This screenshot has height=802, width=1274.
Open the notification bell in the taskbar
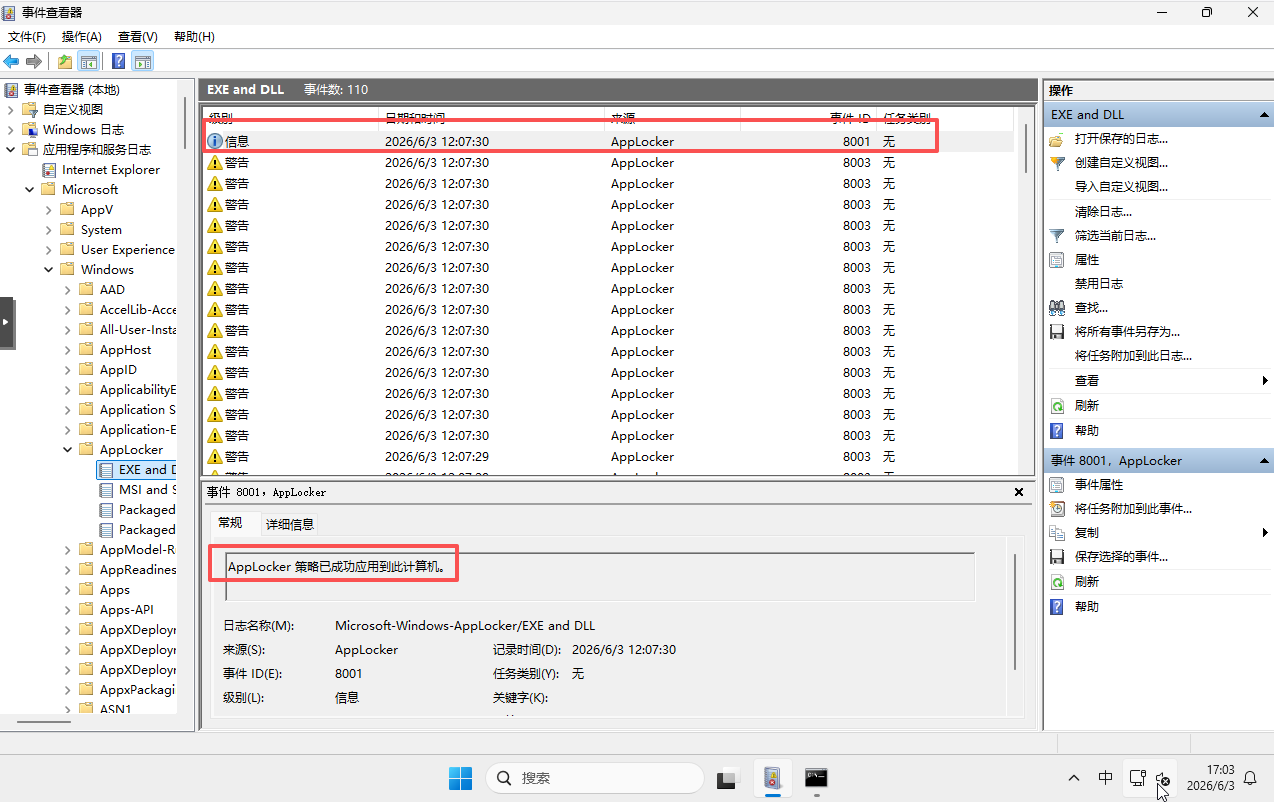click(x=1250, y=778)
